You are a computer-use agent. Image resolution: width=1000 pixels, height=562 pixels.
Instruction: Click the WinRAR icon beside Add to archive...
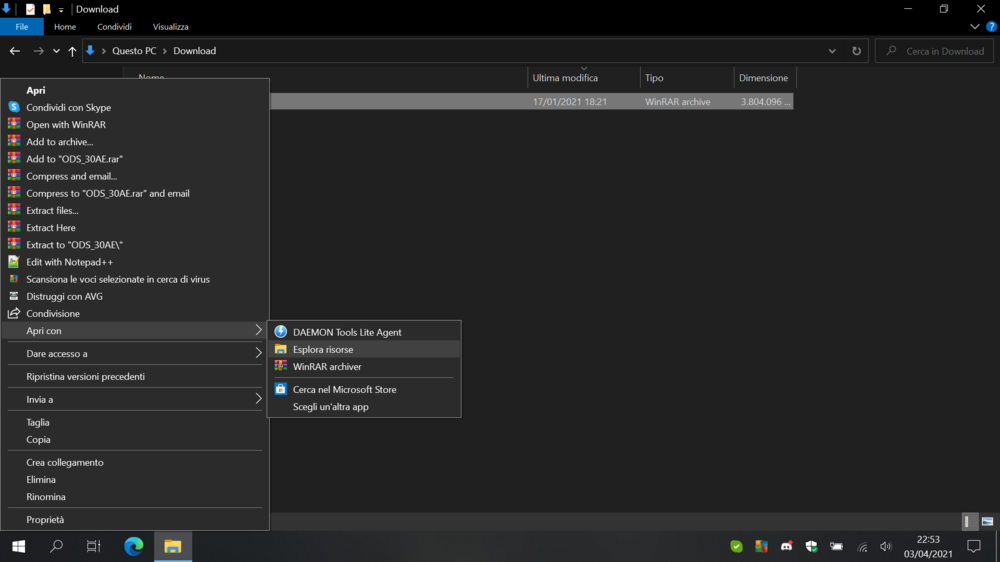[13, 142]
